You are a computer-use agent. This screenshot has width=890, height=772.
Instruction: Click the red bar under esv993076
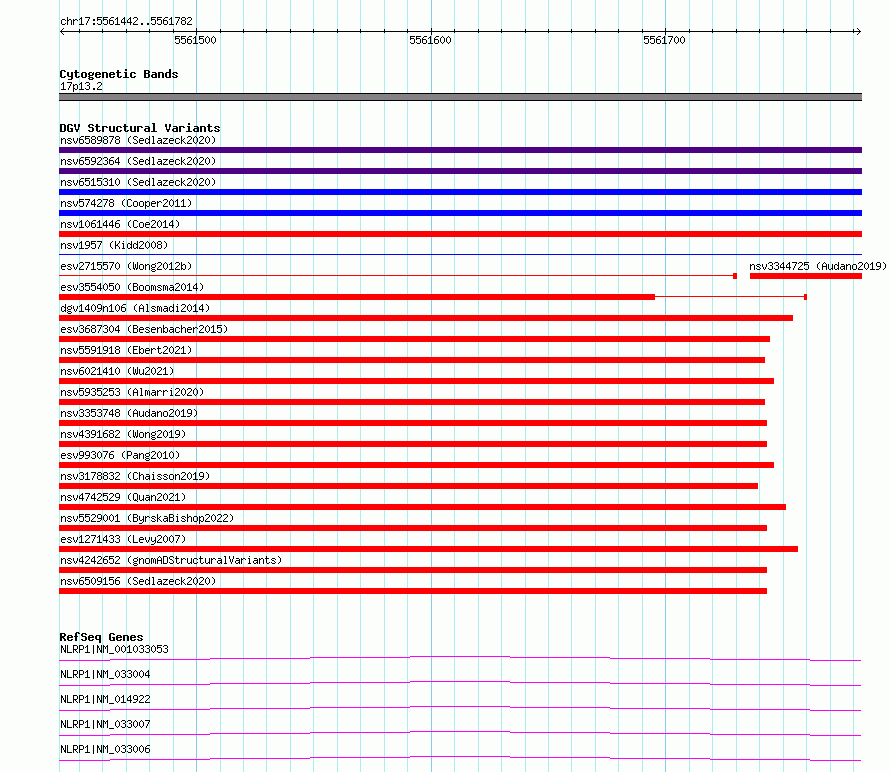(x=417, y=465)
